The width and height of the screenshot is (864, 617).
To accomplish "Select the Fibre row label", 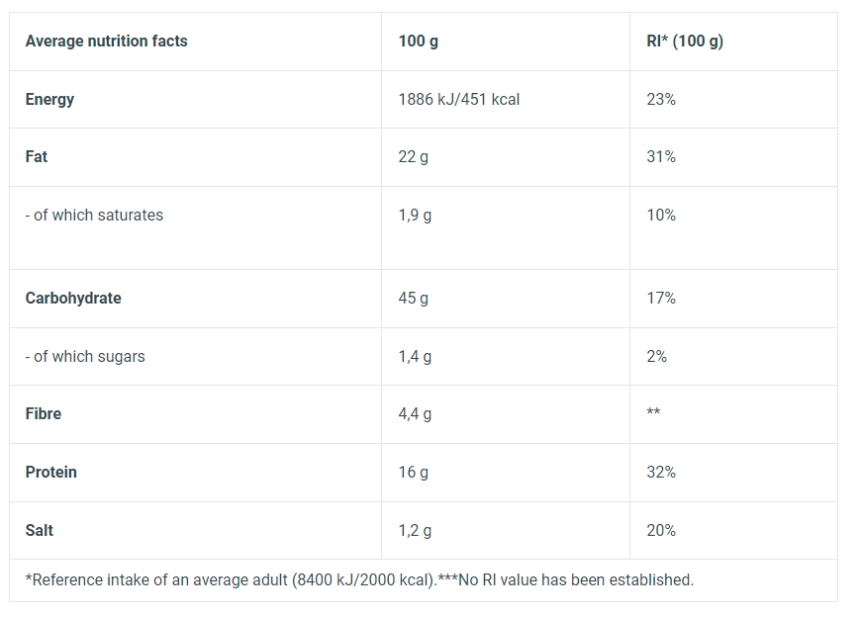I will point(44,414).
